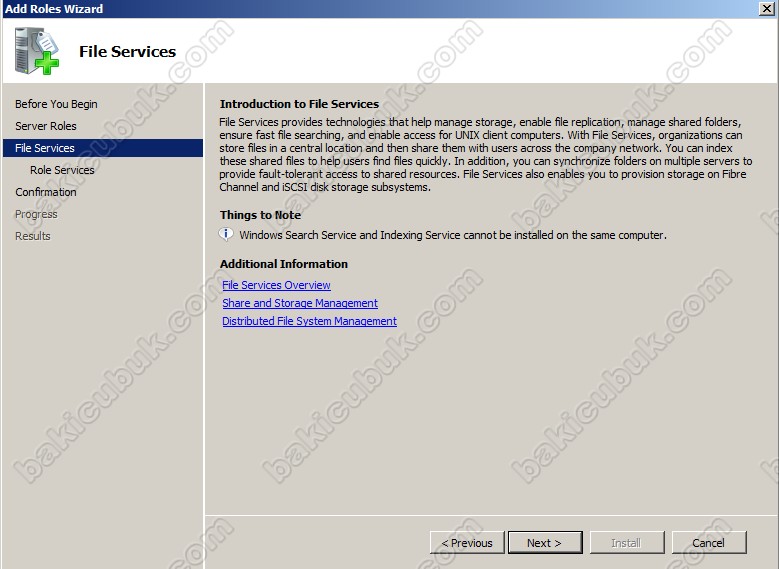Image resolution: width=779 pixels, height=569 pixels.
Task: Open Share and Storage Management link
Action: click(300, 303)
